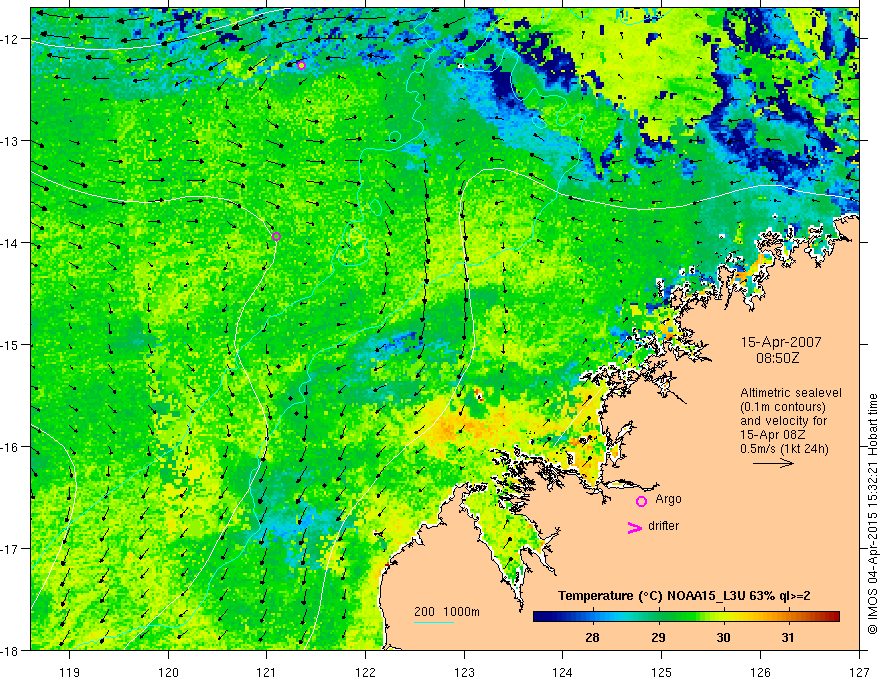Image resolution: width=880 pixels, height=680 pixels.
Task: Click the Argo float marker near 14S
Action: click(276, 237)
